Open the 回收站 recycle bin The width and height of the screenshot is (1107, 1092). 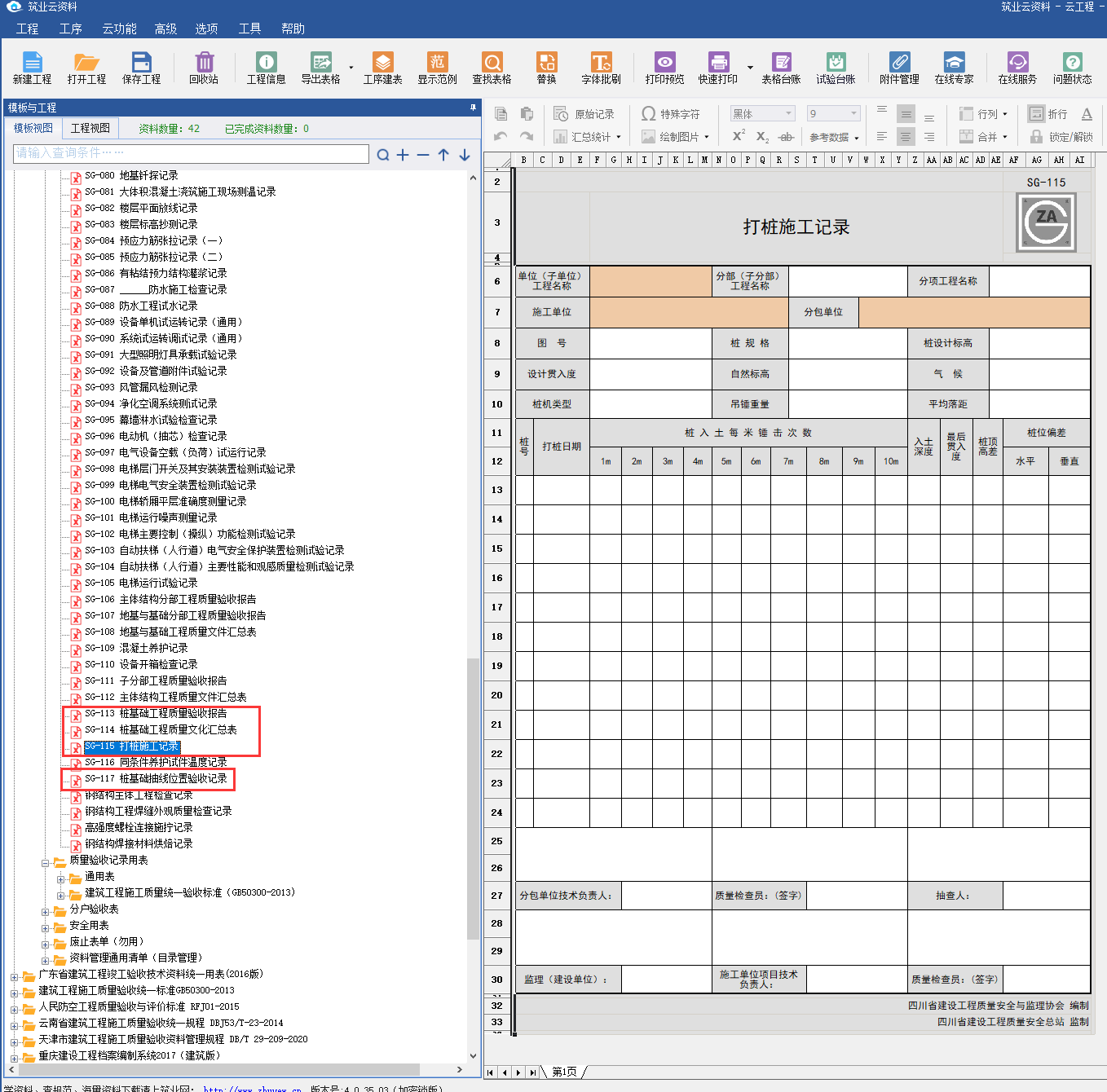[204, 68]
